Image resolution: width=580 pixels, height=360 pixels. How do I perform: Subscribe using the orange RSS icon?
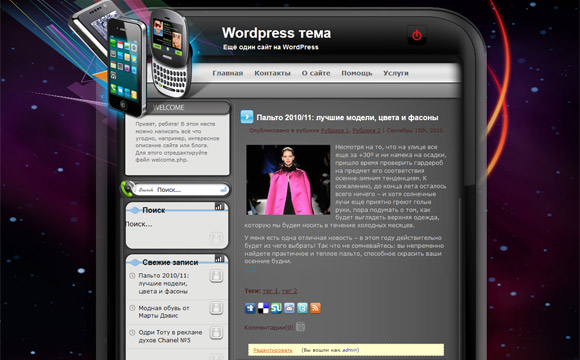[x=315, y=308]
